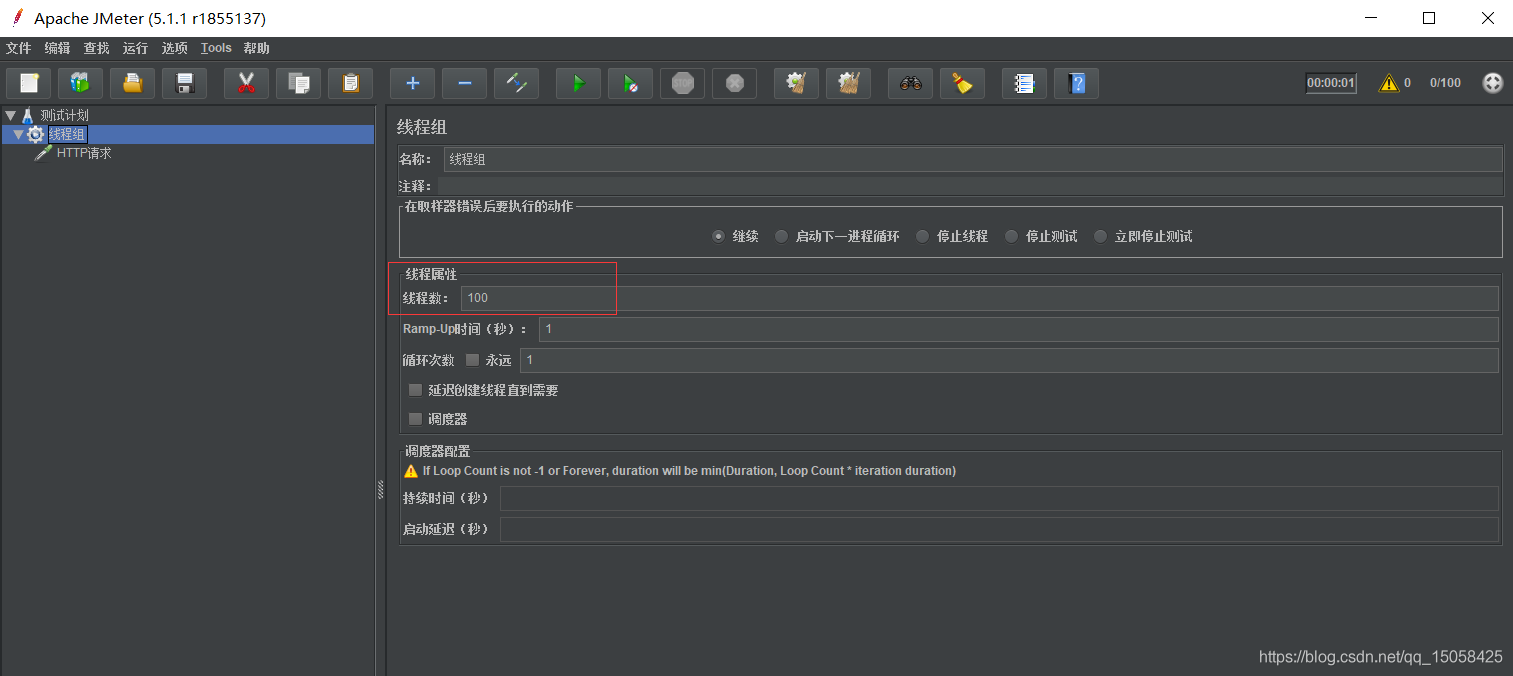Collapse the 线程组 tree node
The width and height of the screenshot is (1513, 676).
tap(18, 133)
